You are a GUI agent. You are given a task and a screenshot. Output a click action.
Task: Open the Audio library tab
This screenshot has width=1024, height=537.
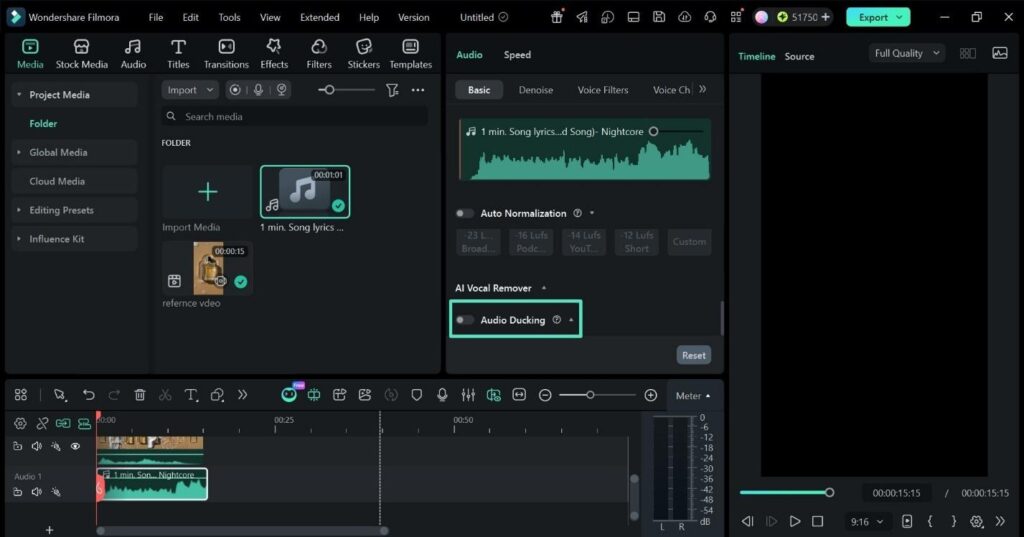(133, 54)
